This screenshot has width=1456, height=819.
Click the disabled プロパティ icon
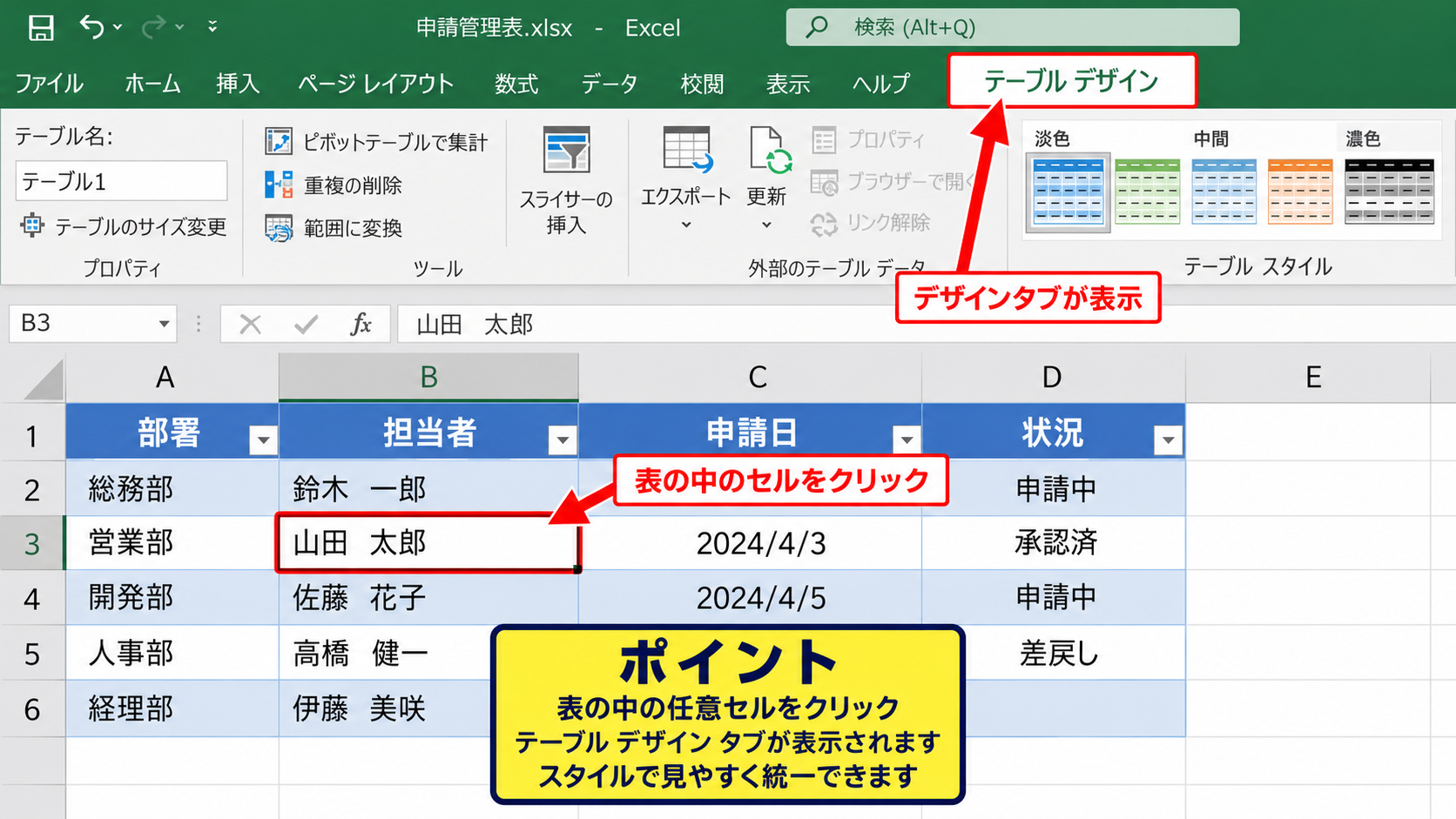point(824,139)
